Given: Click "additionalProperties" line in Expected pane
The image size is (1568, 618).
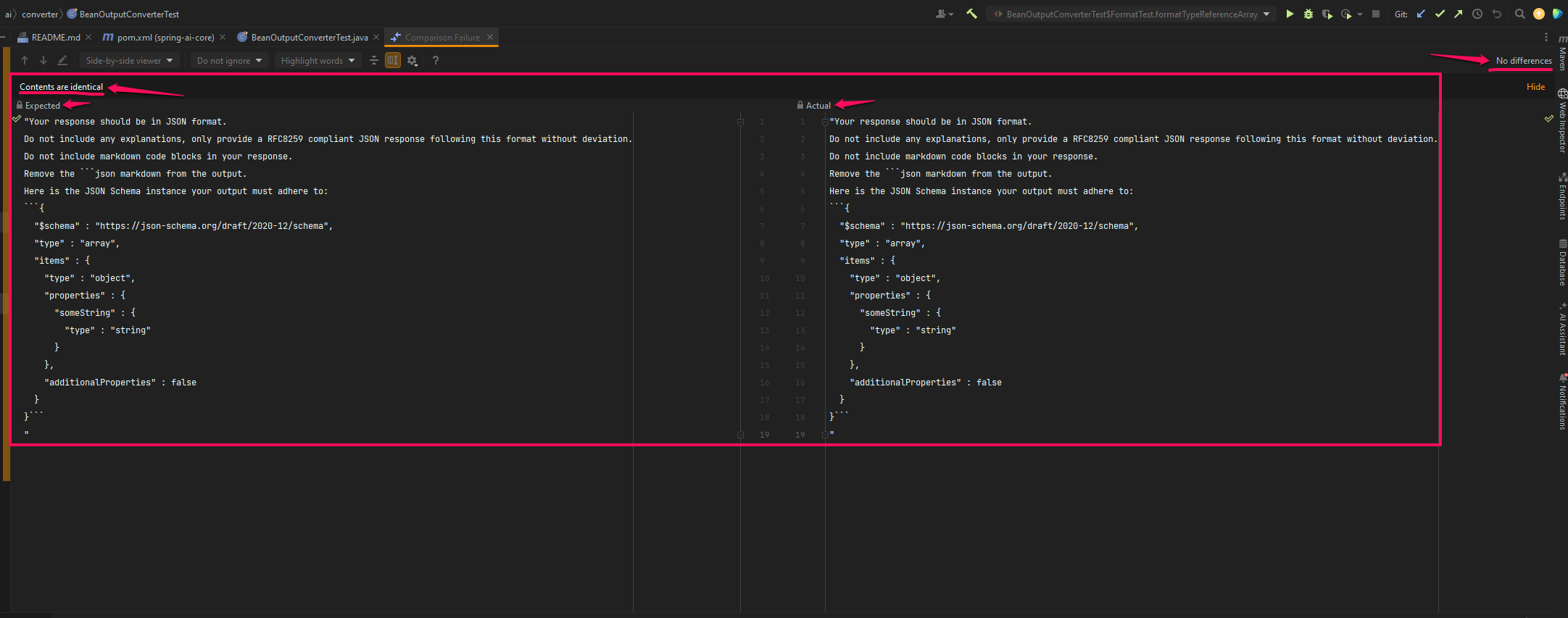Looking at the screenshot, I should pyautogui.click(x=120, y=383).
